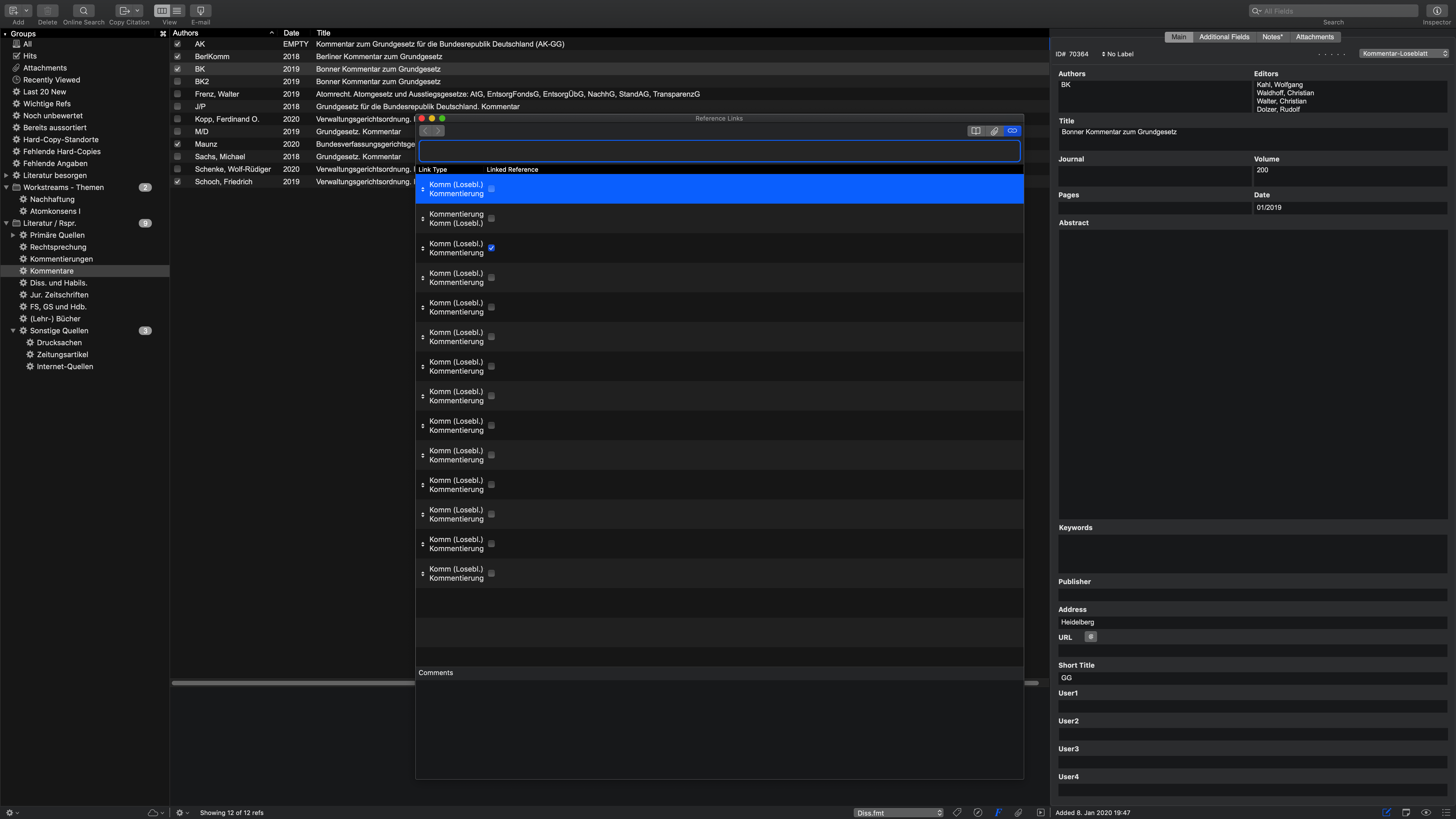The image size is (1456, 819).
Task: Click the play button icon in the status bar
Action: tap(1041, 813)
